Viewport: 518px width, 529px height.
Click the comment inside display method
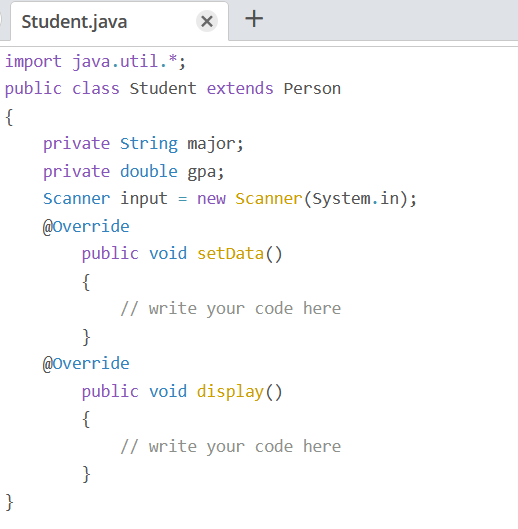[x=231, y=447]
